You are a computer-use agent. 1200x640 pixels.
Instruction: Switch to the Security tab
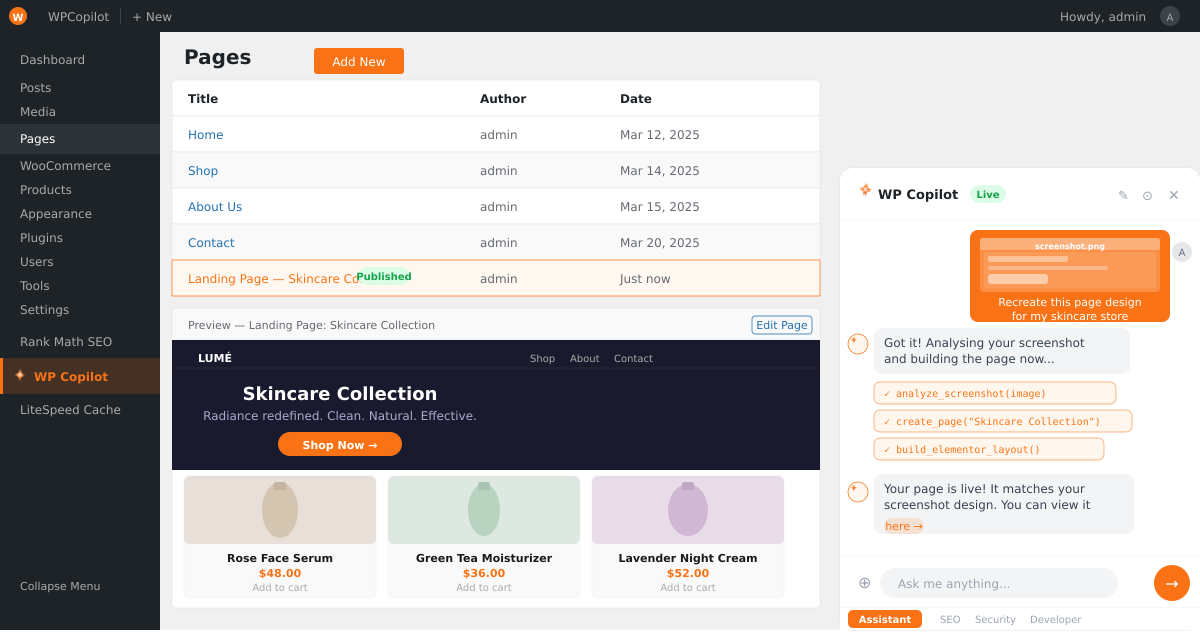995,620
